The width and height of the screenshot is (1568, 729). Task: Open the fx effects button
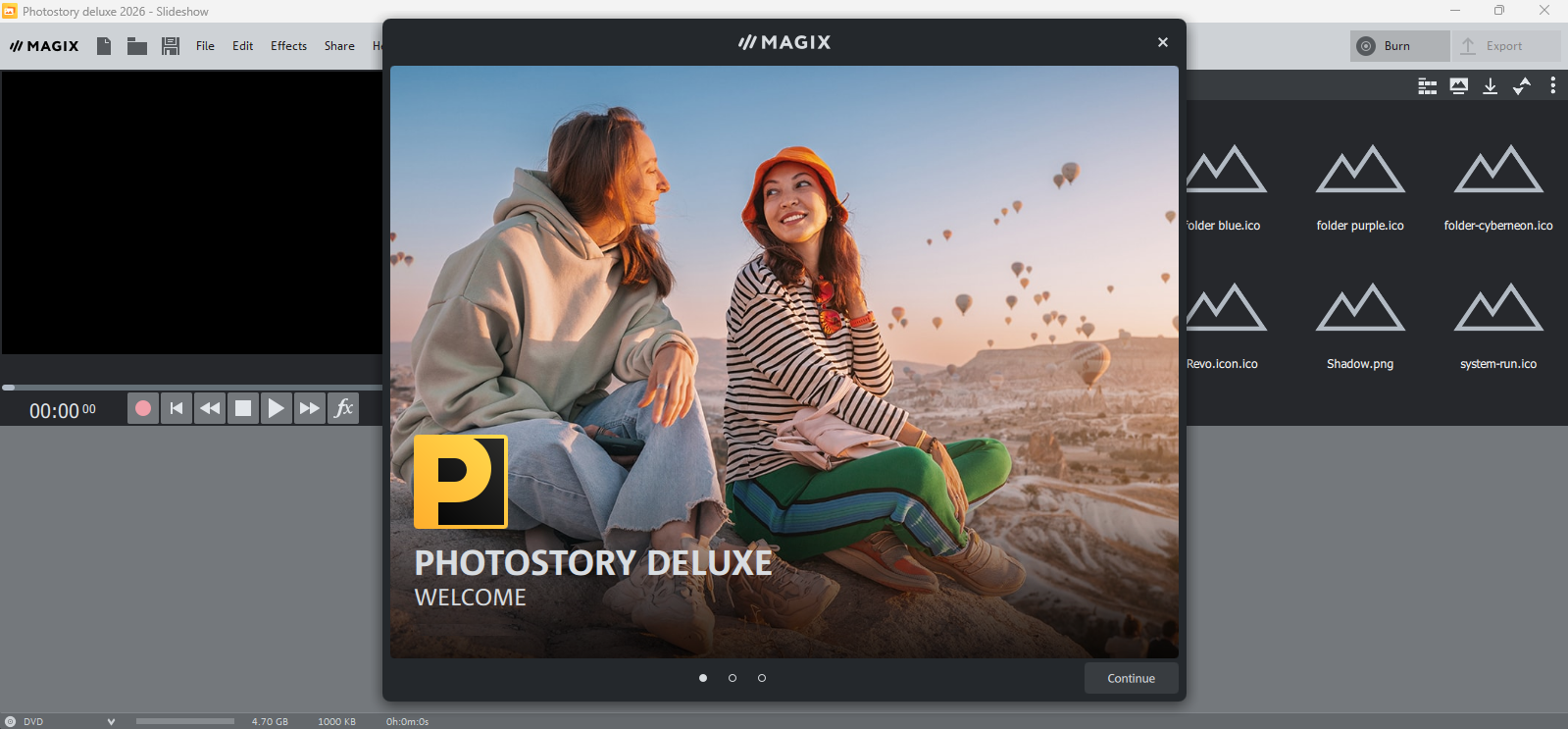pos(343,408)
